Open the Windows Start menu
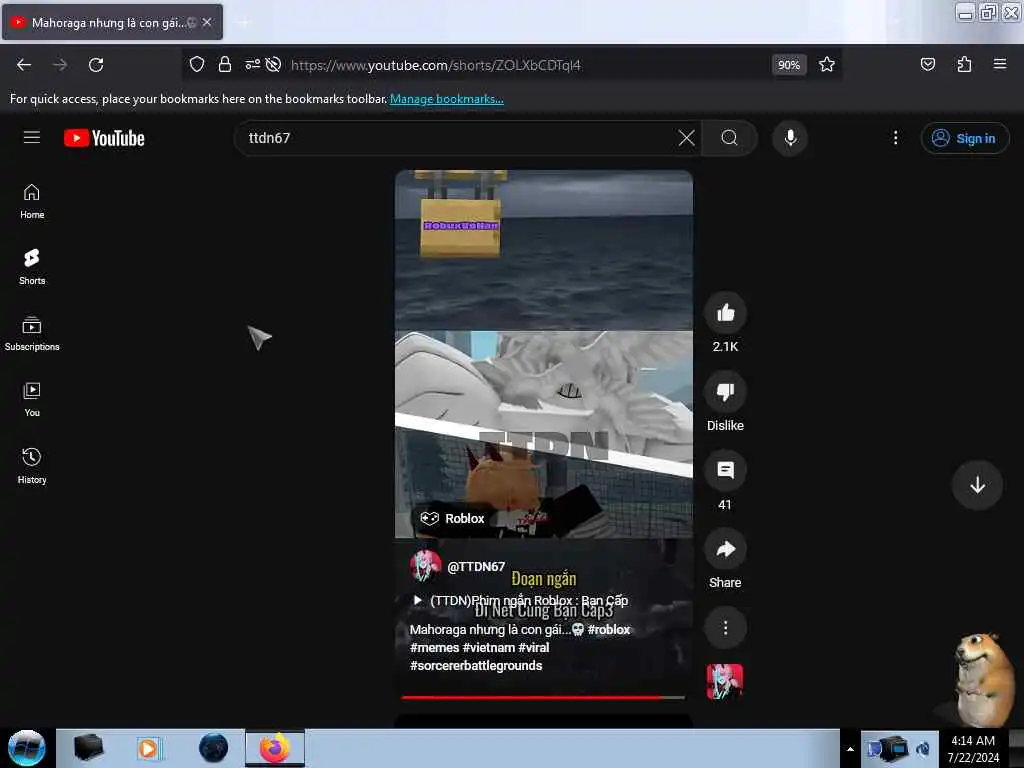The height and width of the screenshot is (768, 1024). (26, 748)
